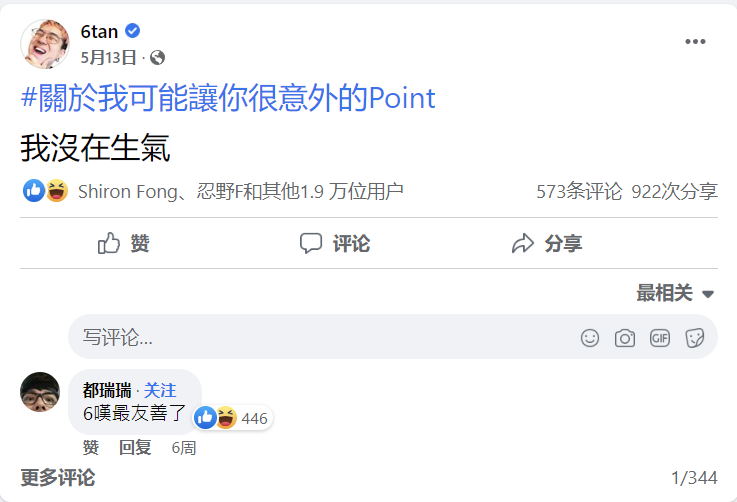Click the 分享 share button
Viewport: 737px width, 502px height.
click(x=546, y=243)
